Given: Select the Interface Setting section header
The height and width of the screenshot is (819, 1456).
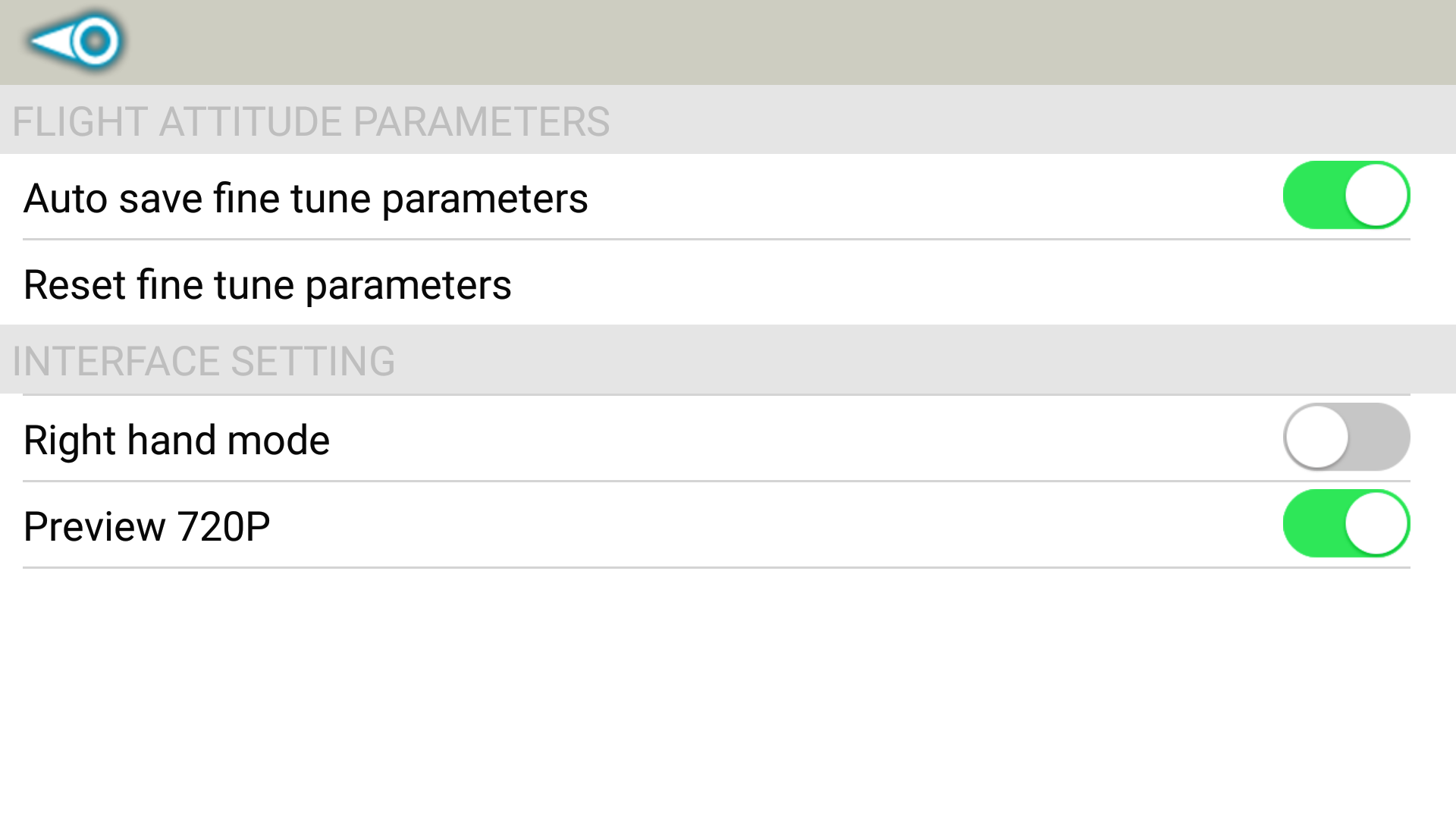Looking at the screenshot, I should point(203,361).
